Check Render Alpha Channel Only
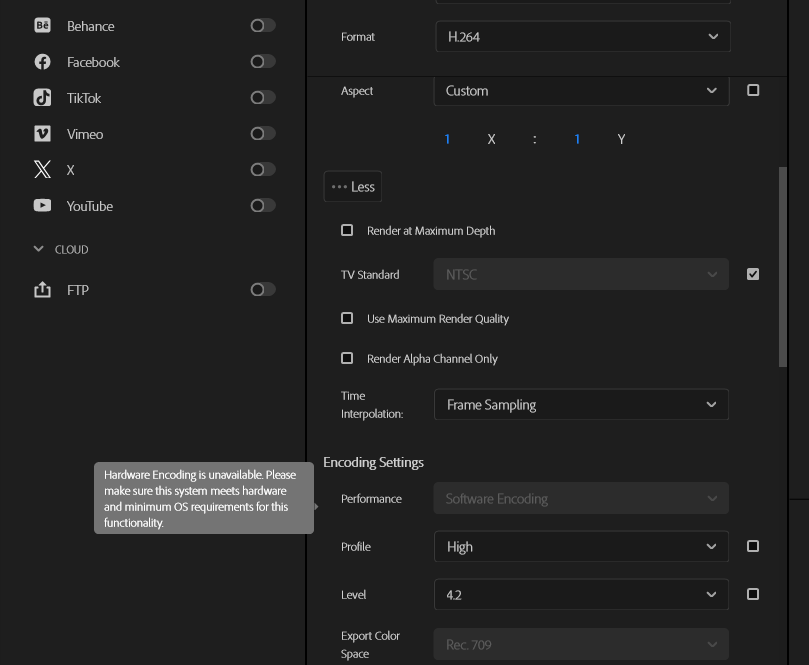This screenshot has height=665, width=809. 347,358
